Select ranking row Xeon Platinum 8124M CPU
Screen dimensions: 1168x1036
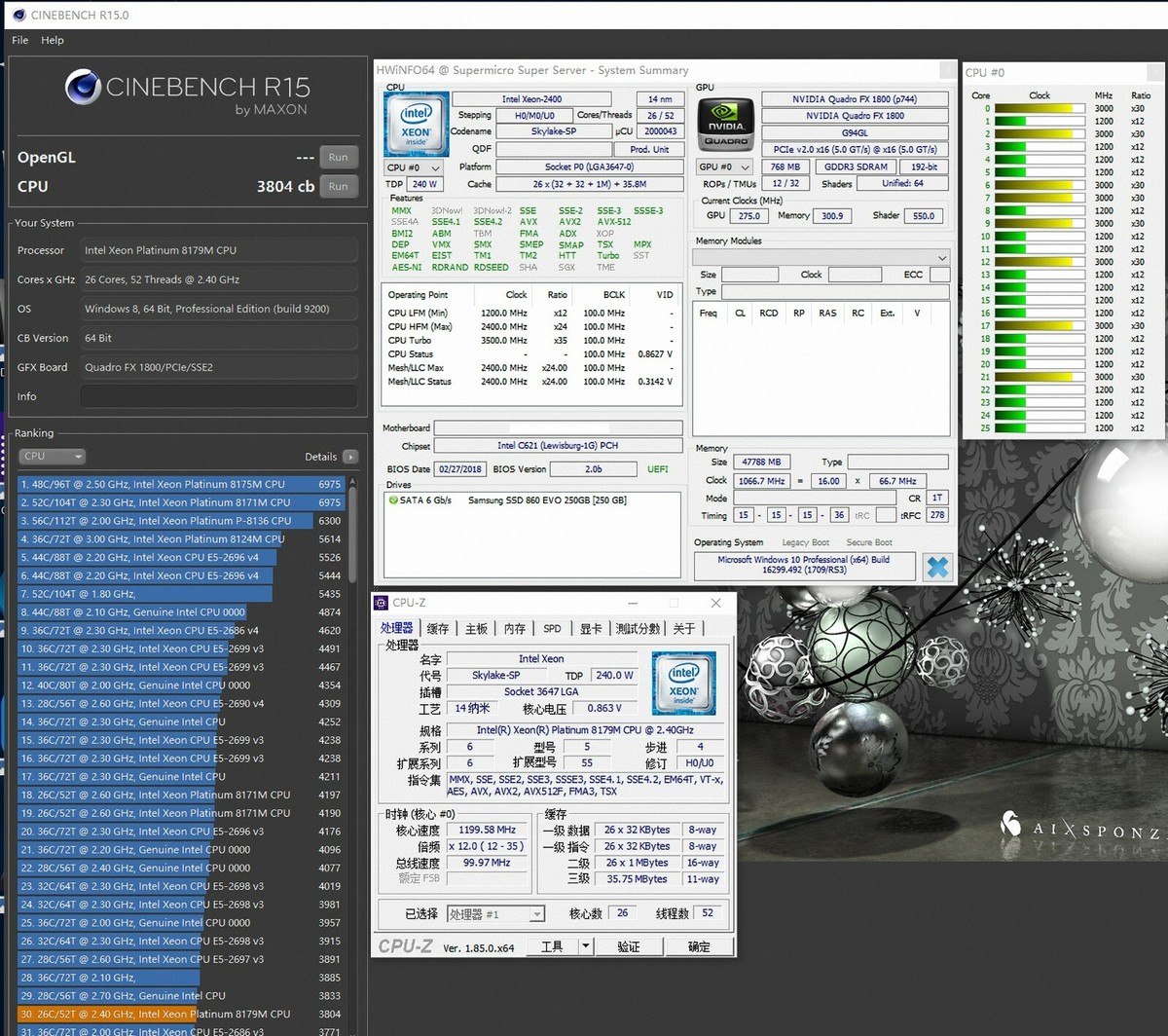[180, 538]
